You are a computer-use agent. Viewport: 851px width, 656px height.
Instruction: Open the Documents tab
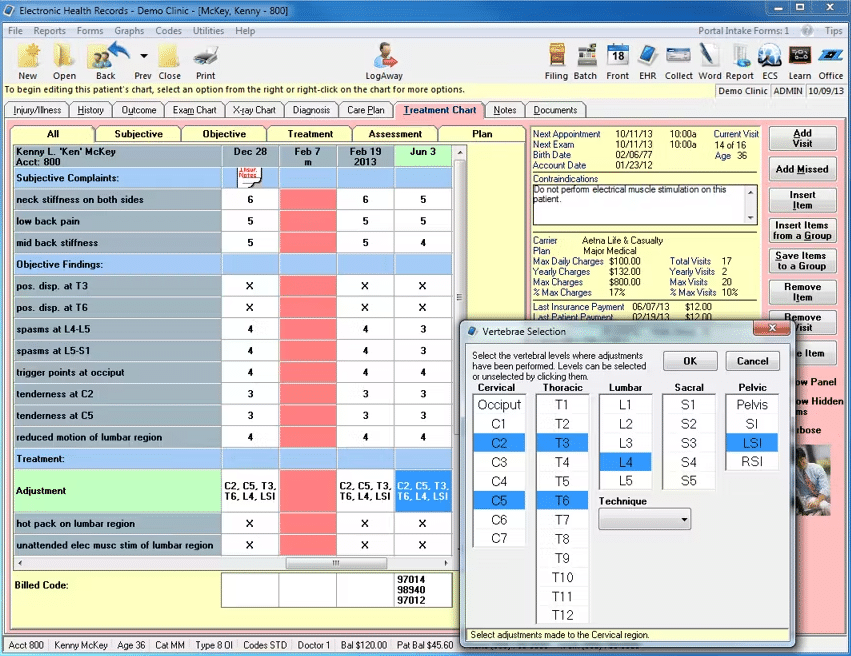click(555, 110)
